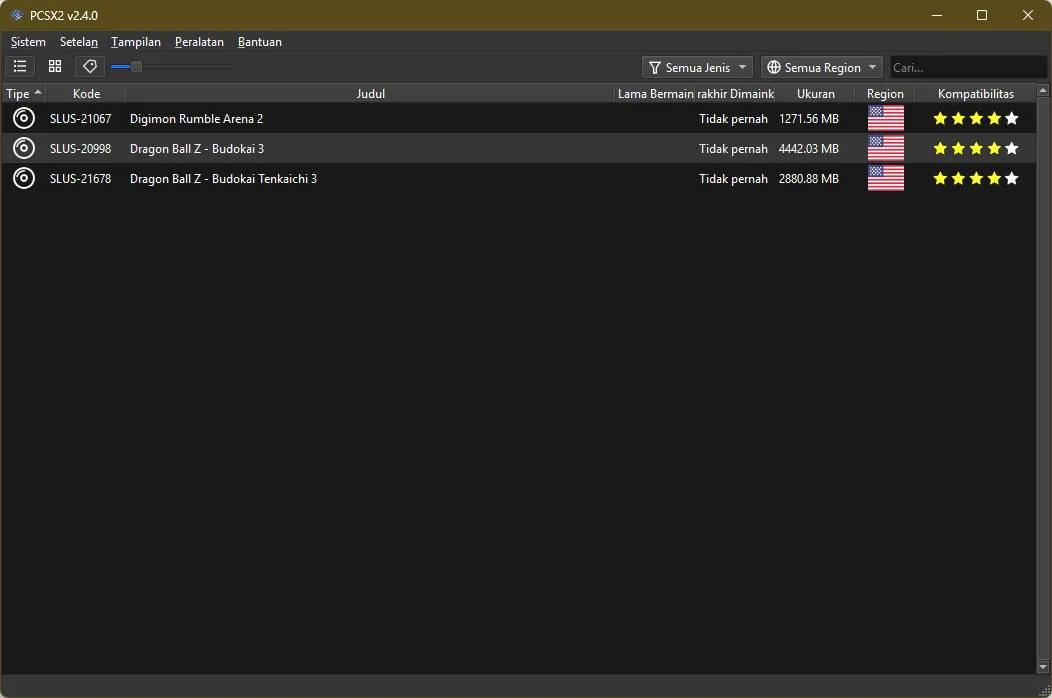
Task: Switch to game grid view
Action: [55, 67]
